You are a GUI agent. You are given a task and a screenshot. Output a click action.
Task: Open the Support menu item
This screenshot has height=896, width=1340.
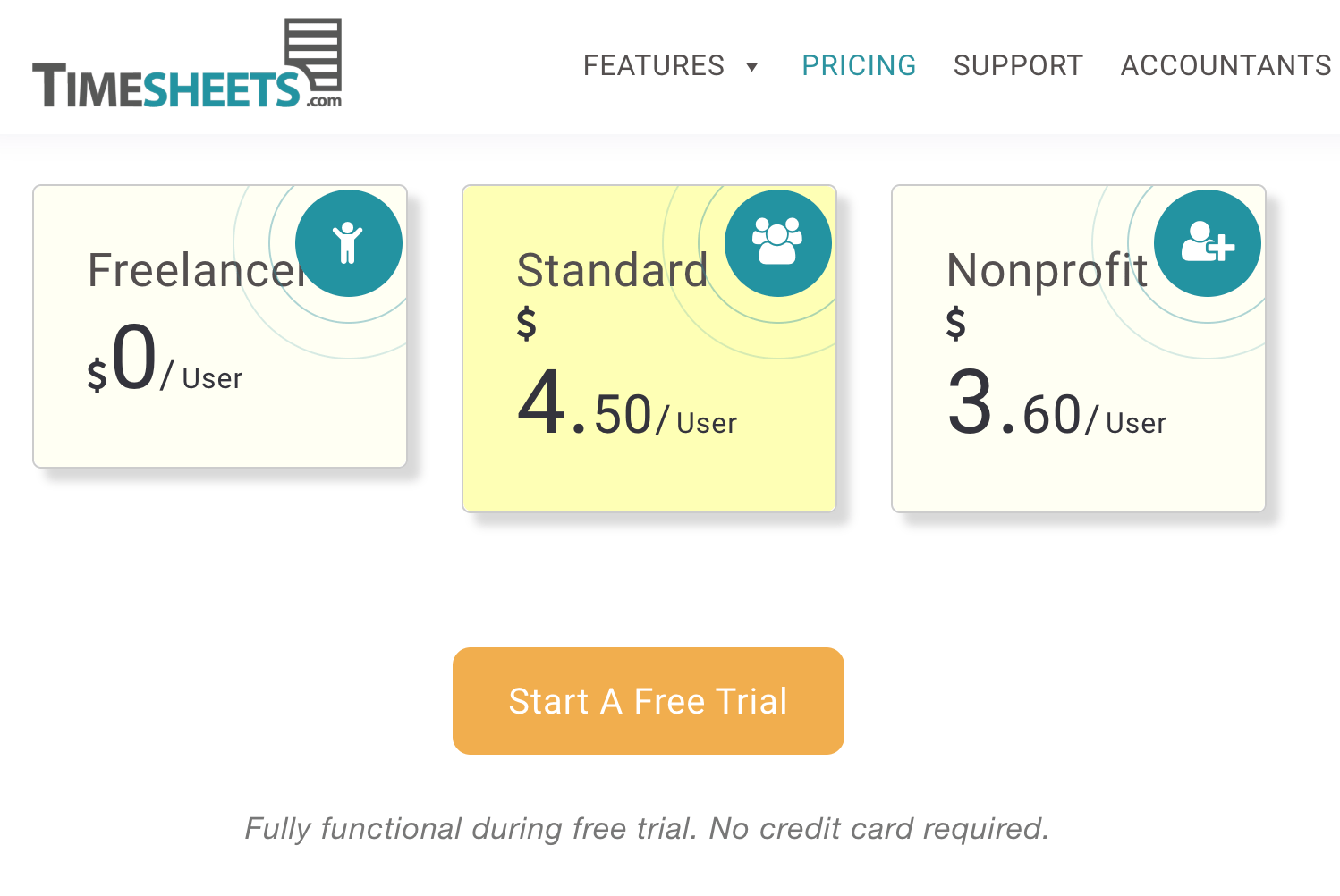tap(1018, 65)
